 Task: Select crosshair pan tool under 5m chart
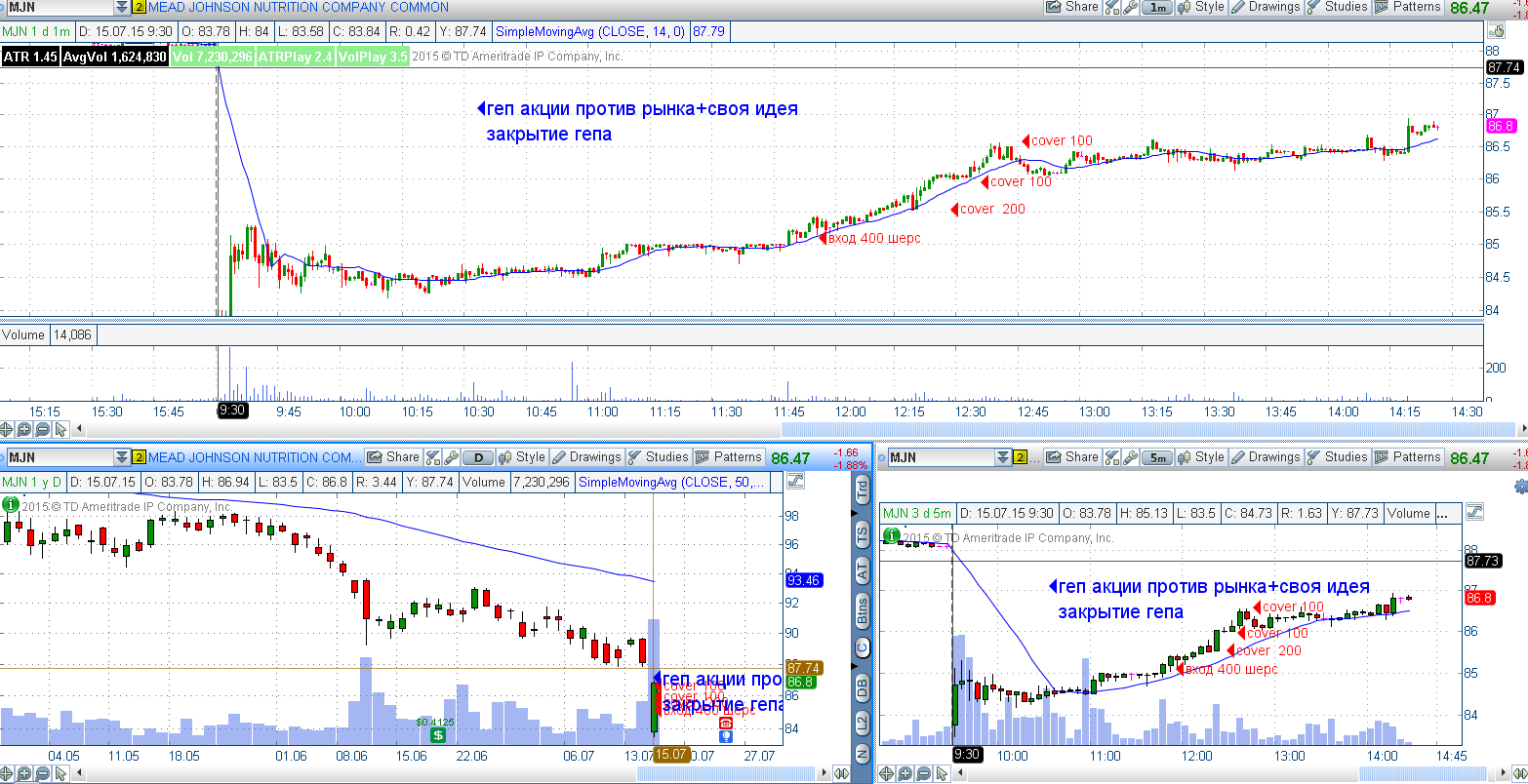(x=886, y=774)
